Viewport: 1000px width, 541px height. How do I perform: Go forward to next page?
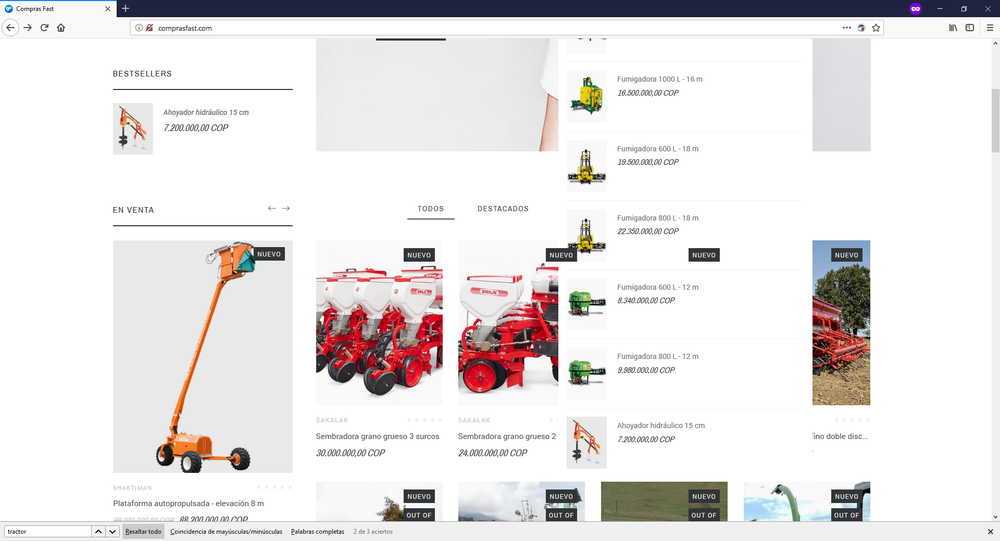pyautogui.click(x=27, y=27)
